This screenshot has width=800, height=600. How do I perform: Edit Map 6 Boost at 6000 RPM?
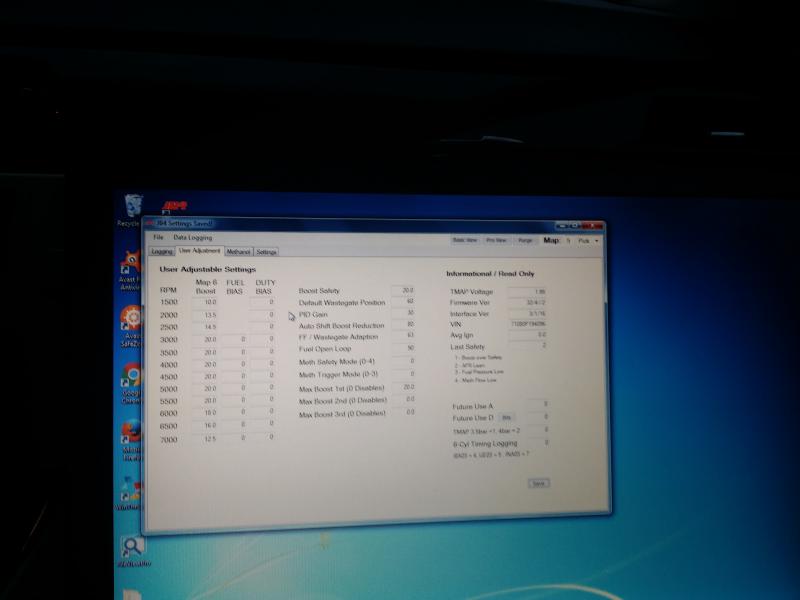(205, 413)
